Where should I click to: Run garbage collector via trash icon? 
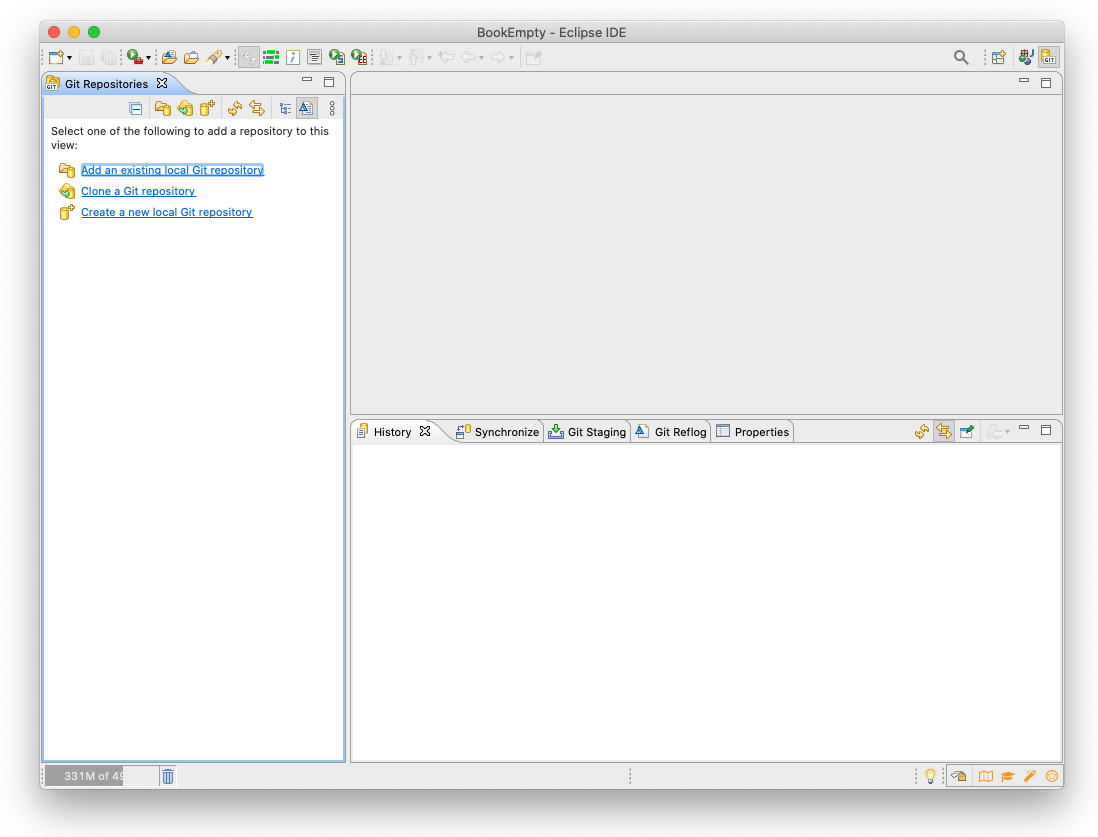click(168, 776)
